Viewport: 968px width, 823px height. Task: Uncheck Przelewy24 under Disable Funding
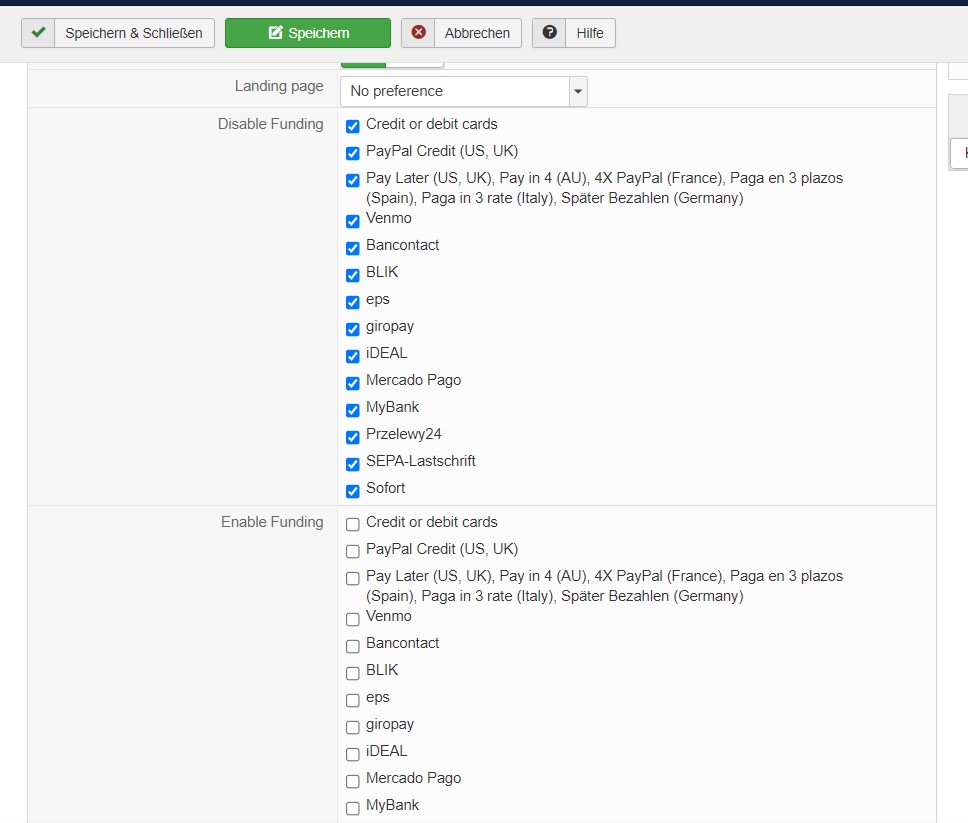[x=353, y=437]
